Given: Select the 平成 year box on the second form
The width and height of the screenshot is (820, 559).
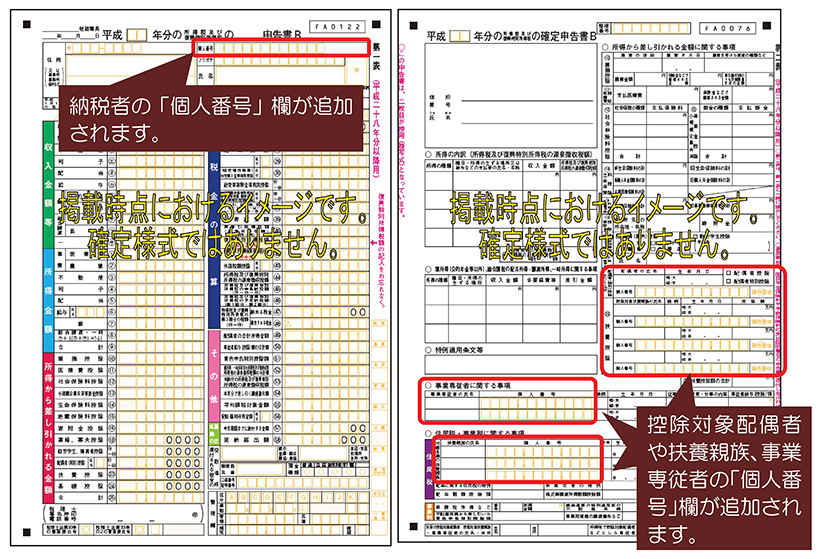Looking at the screenshot, I should [x=460, y=35].
